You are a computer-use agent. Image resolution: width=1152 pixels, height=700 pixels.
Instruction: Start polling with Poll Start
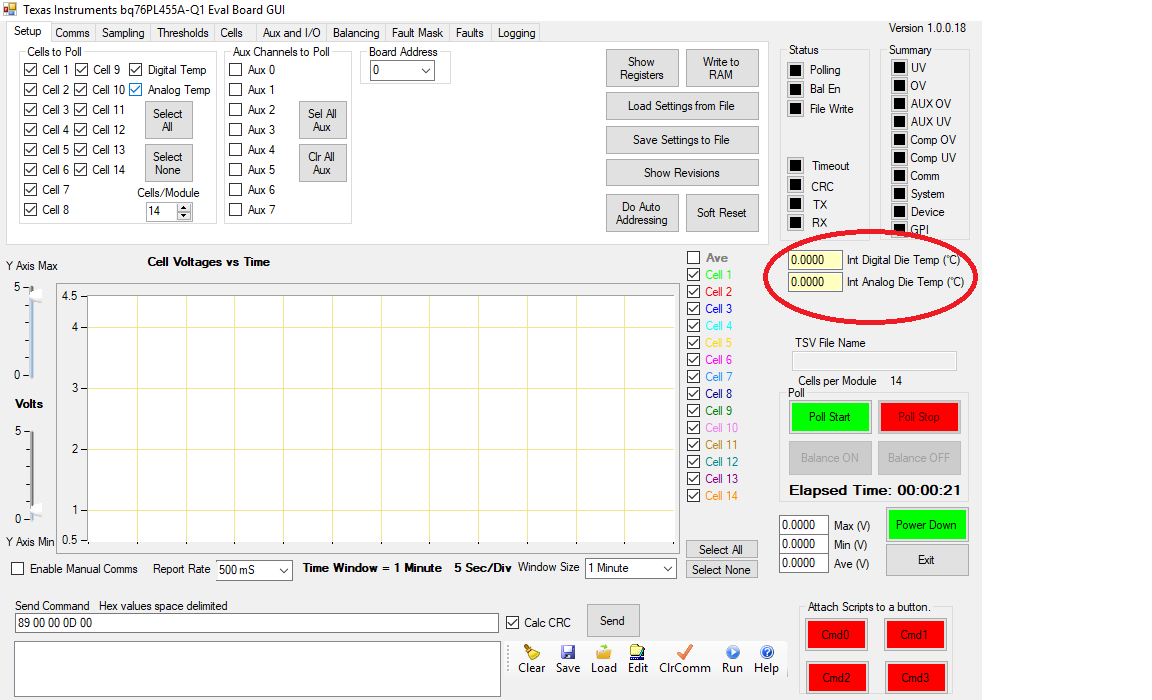pyautogui.click(x=829, y=417)
